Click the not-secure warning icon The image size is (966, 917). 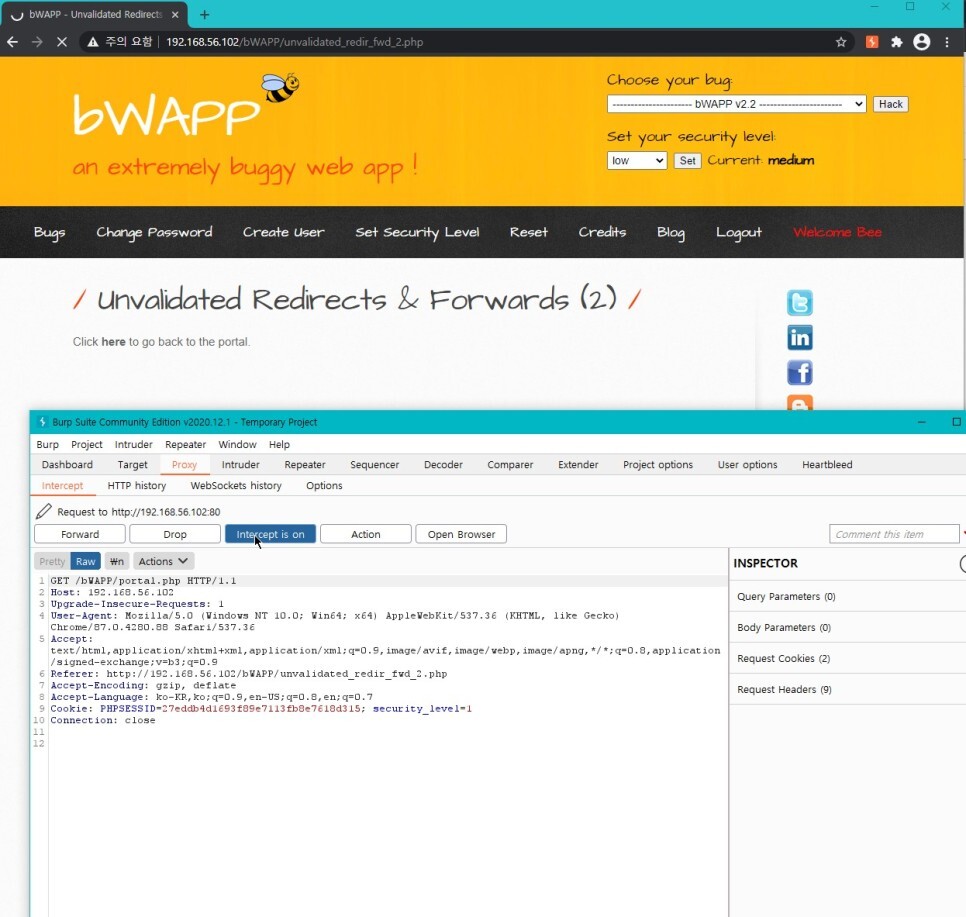(92, 42)
